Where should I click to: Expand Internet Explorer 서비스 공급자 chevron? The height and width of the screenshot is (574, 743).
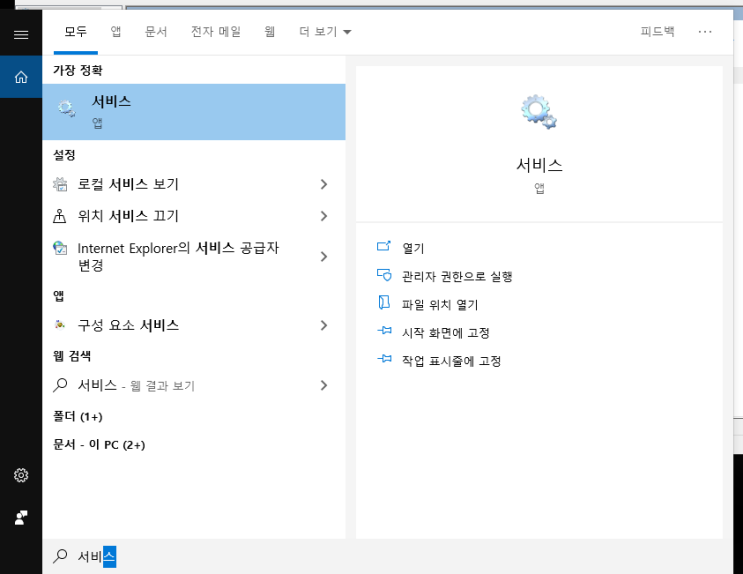click(324, 256)
